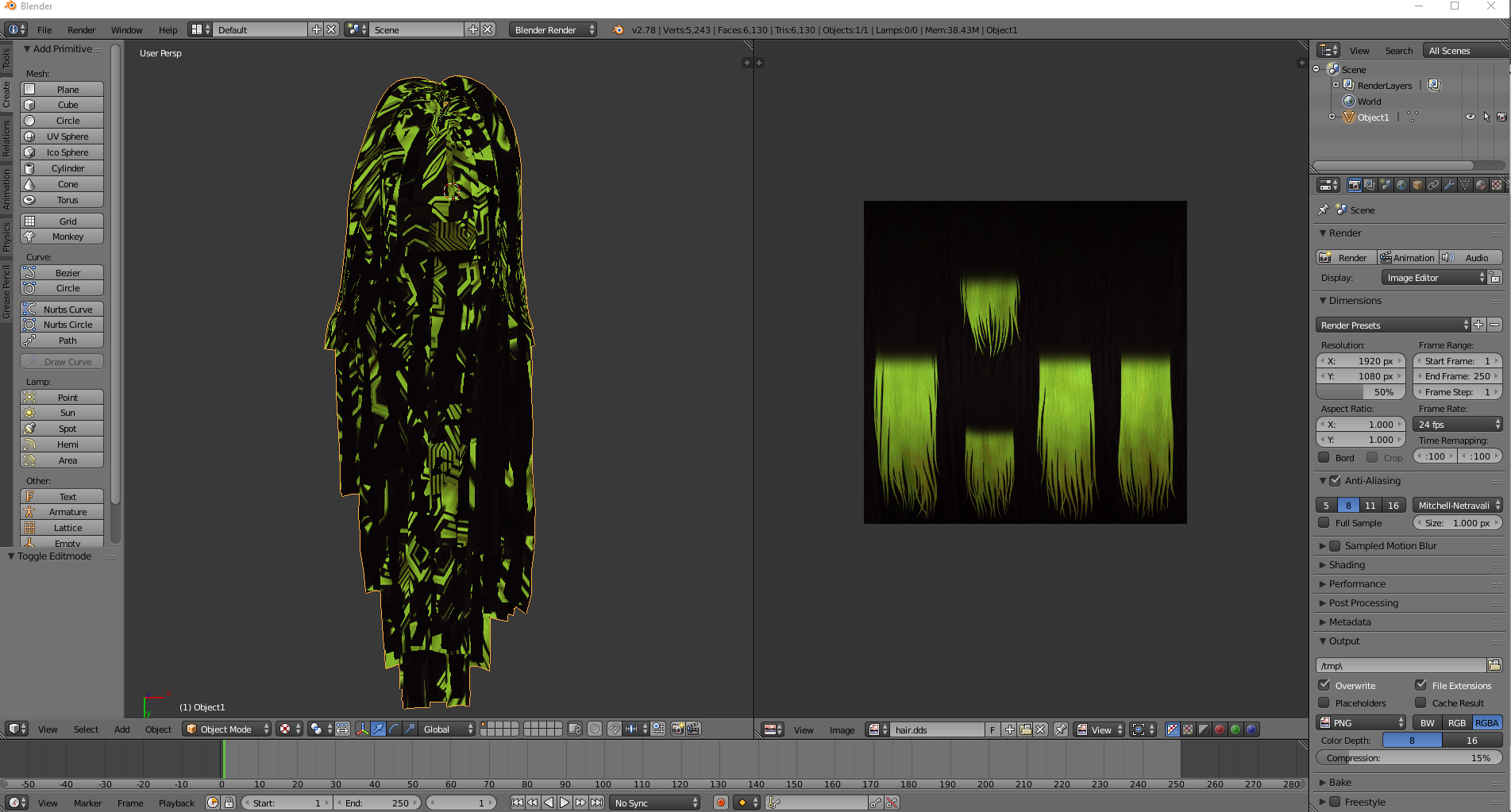This screenshot has height=812, width=1511.
Task: Open the Mitchell-Netravali filter dropdown
Action: click(x=1458, y=505)
